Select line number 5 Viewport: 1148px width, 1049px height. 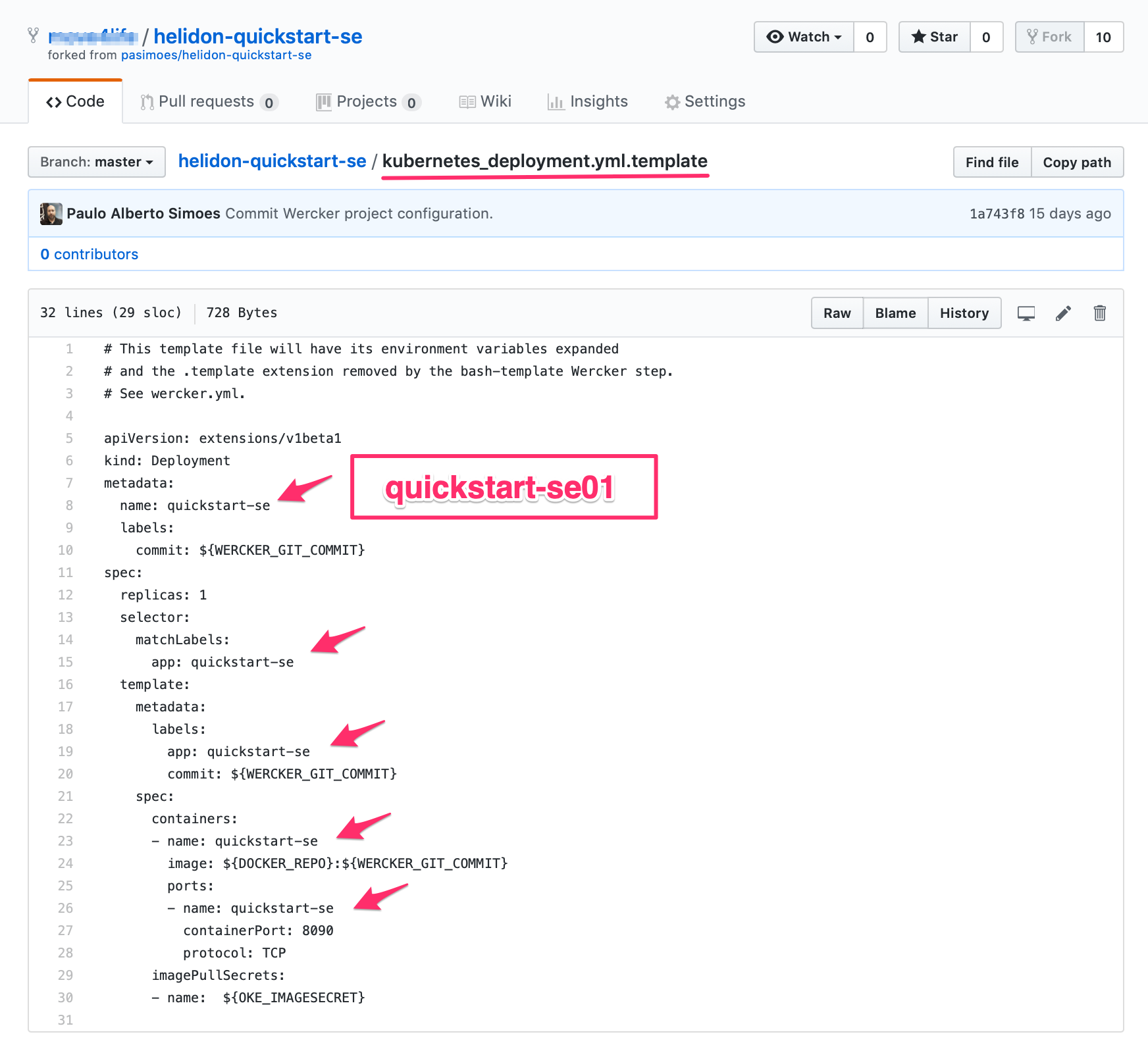point(69,438)
